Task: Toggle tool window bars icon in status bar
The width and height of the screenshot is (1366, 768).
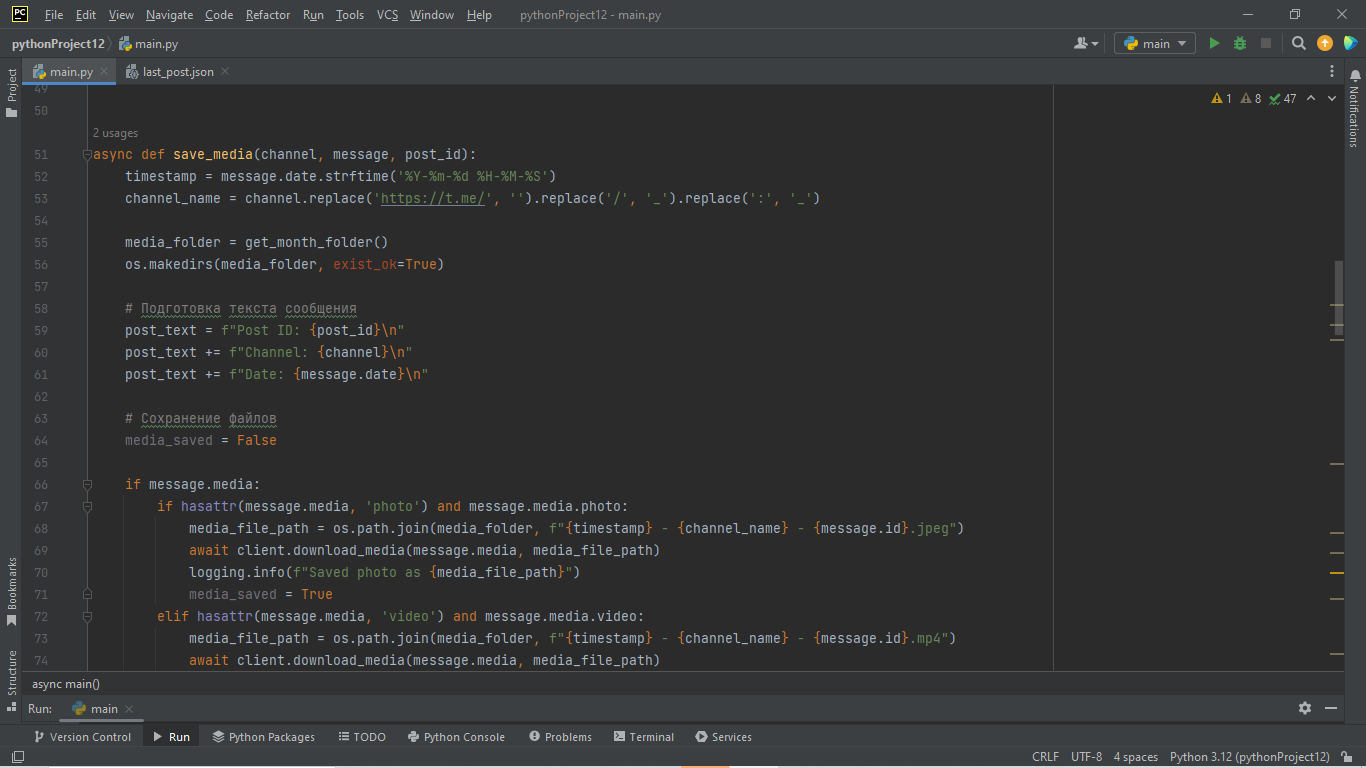Action: tap(17, 757)
